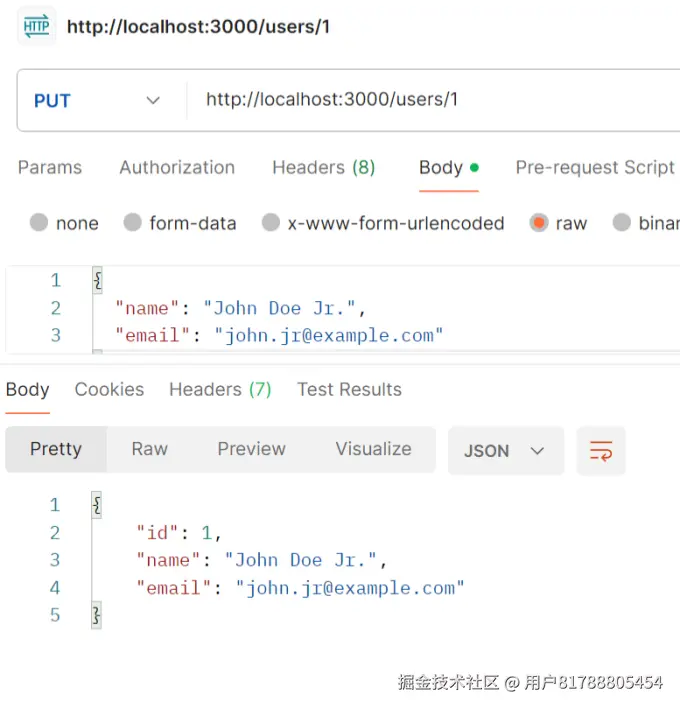This screenshot has height=710, width=681.
Task: Open the Authorization tab
Action: [x=177, y=167]
